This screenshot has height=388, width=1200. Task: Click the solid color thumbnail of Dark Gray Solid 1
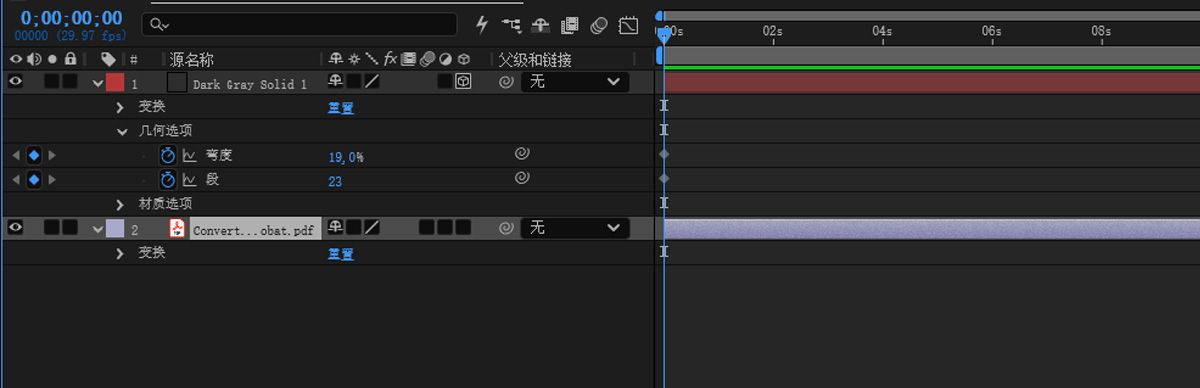click(177, 83)
